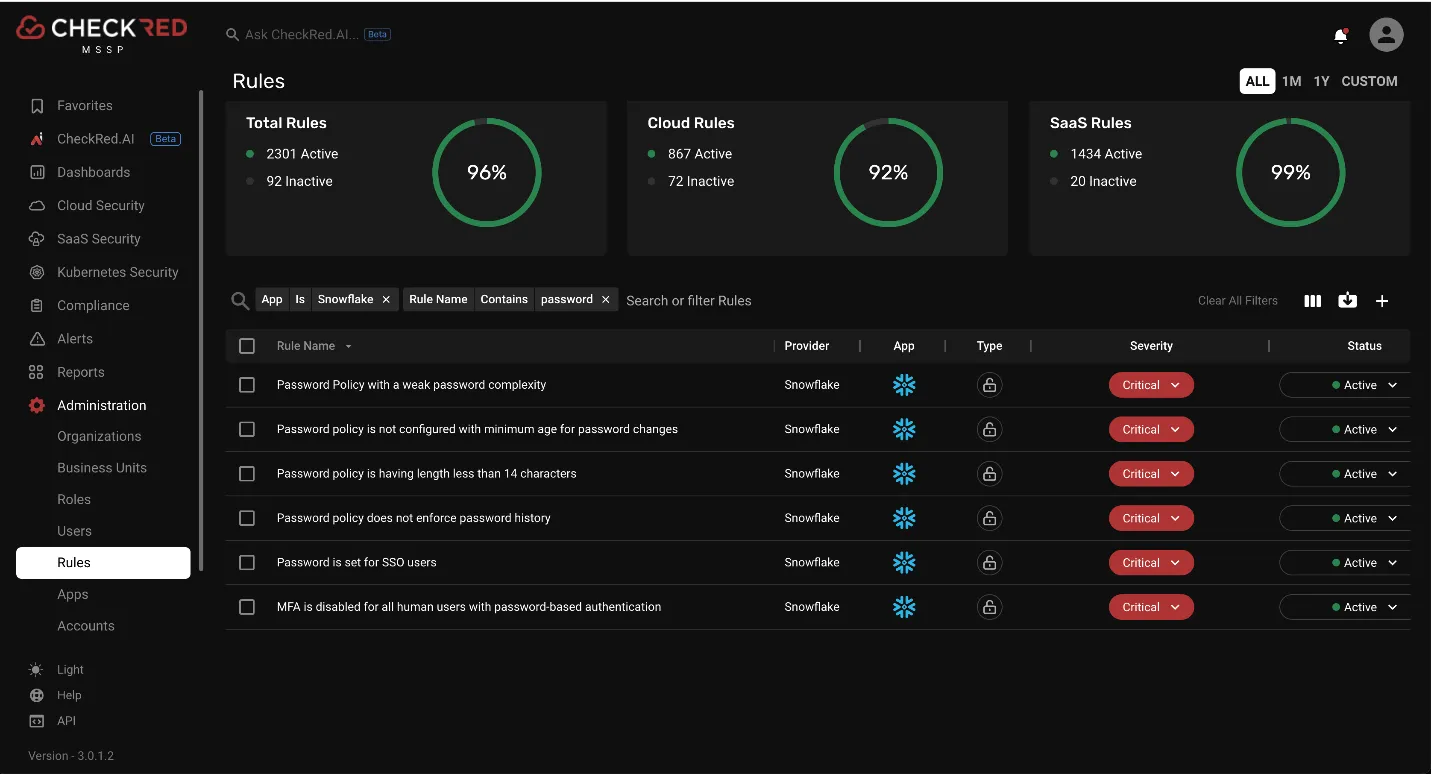Check the Password is set for SSO users rule

[x=247, y=562]
